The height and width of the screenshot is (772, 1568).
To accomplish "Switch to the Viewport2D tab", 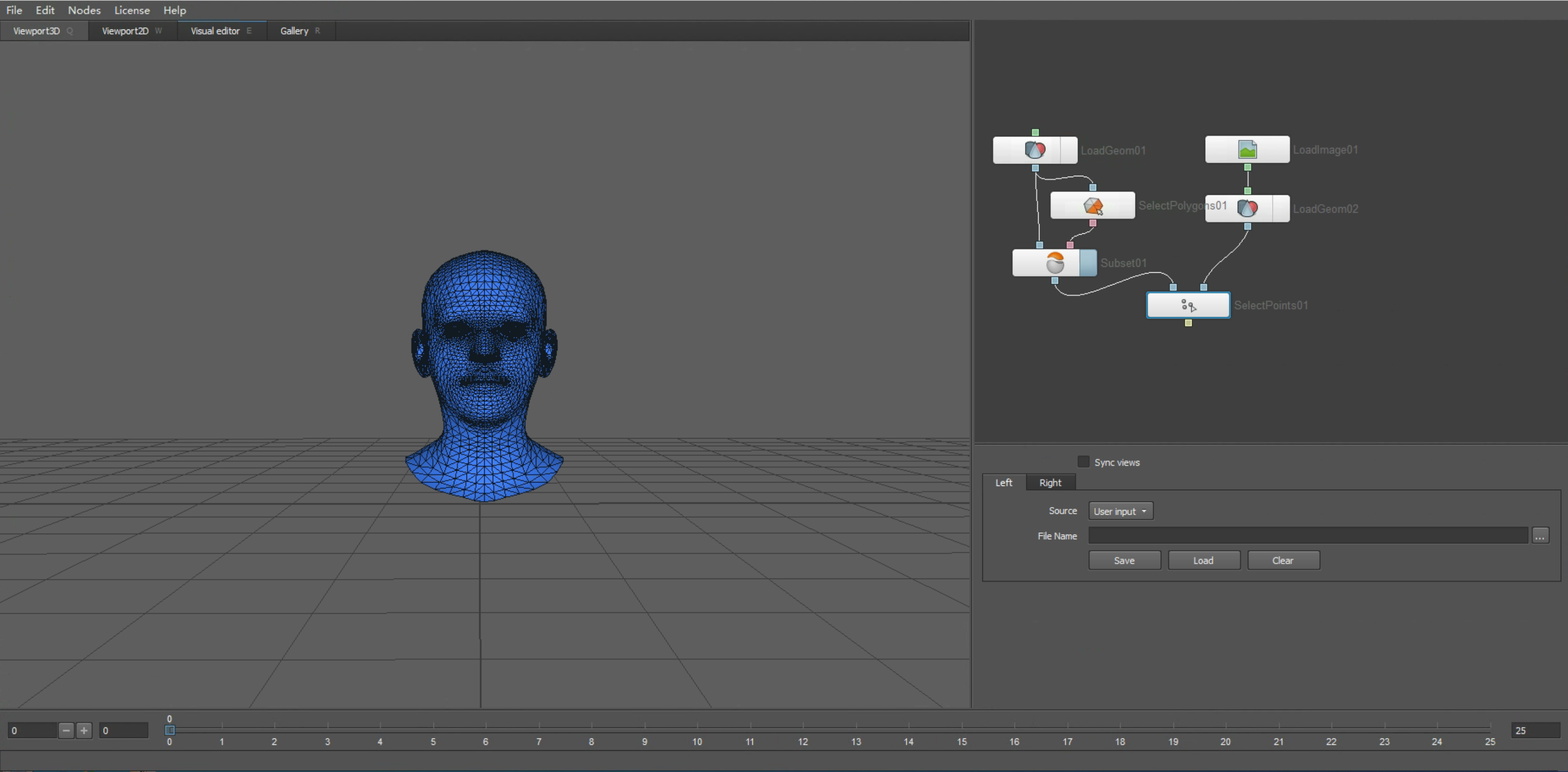I will pos(125,31).
